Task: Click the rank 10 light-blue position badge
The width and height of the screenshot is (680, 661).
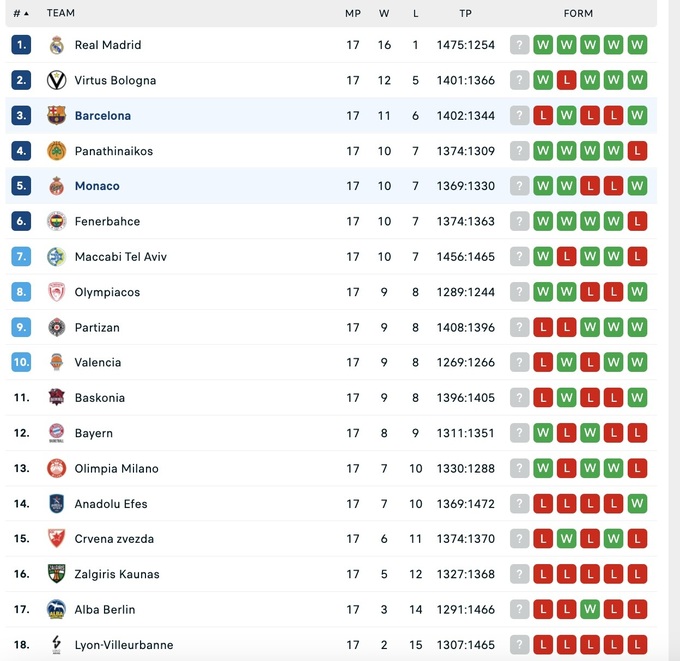Action: tap(22, 362)
